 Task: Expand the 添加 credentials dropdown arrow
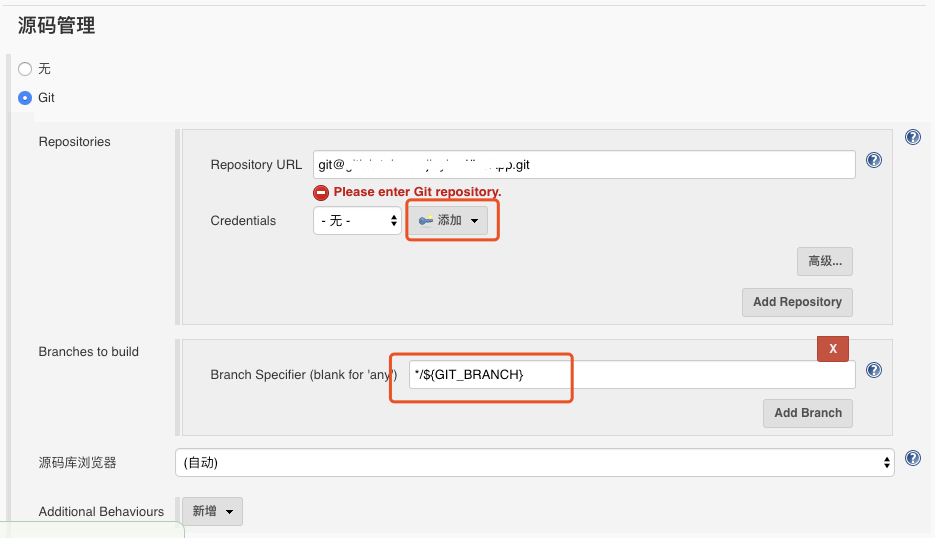coord(474,221)
